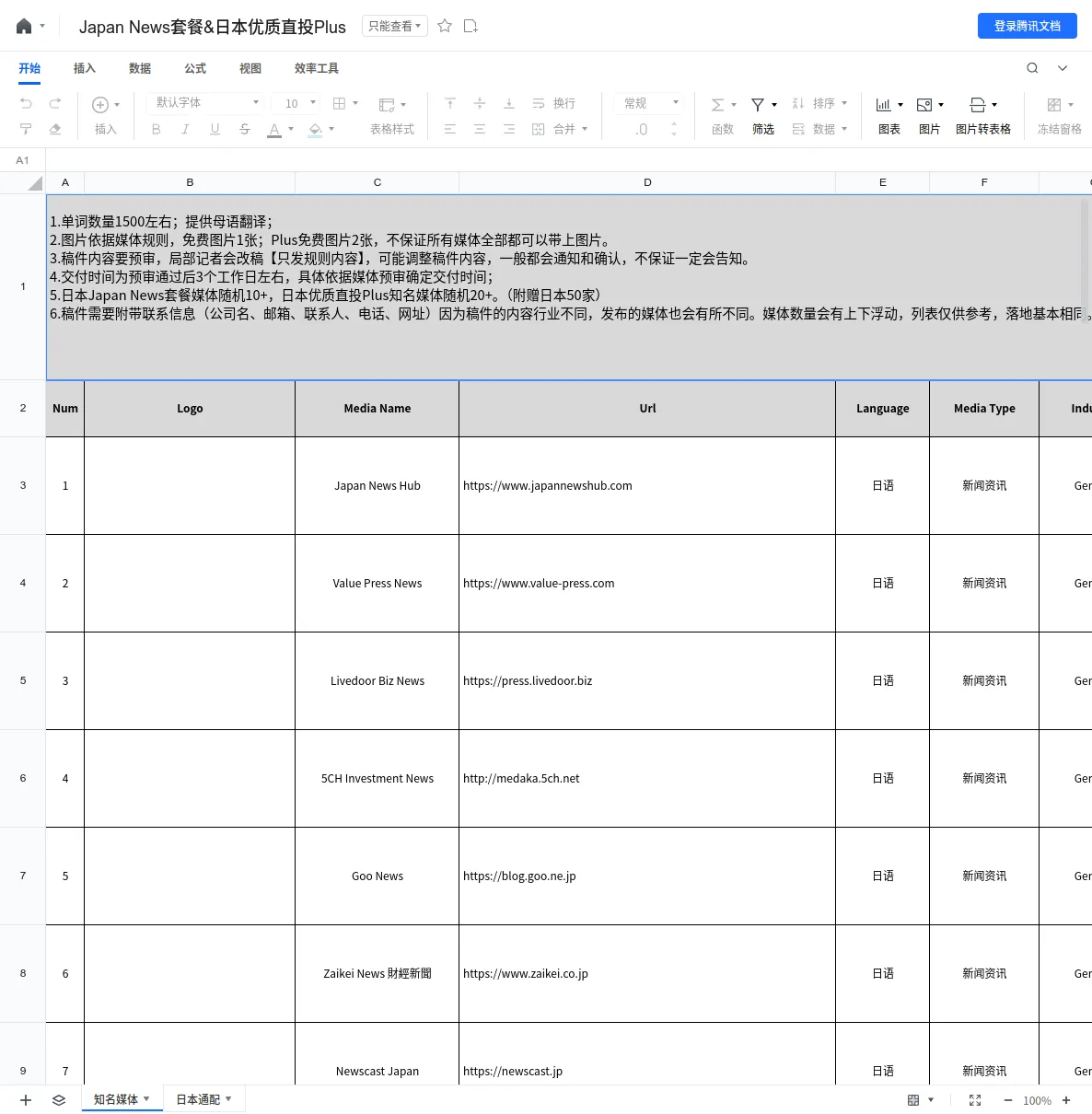Align text right
This screenshot has height=1114, width=1092.
pyautogui.click(x=509, y=129)
